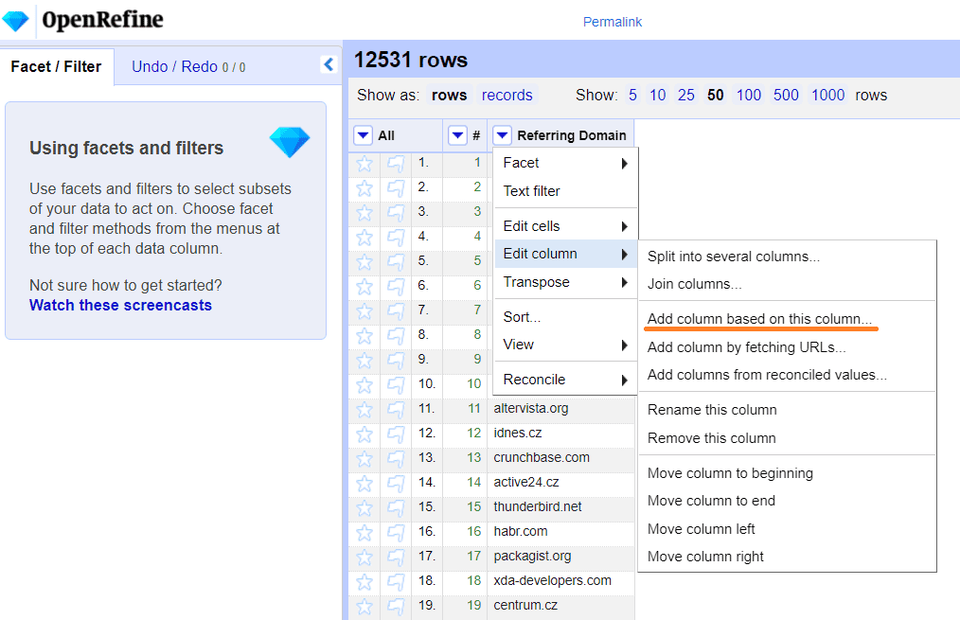Star row 13 crunchbase.com

pyautogui.click(x=365, y=458)
